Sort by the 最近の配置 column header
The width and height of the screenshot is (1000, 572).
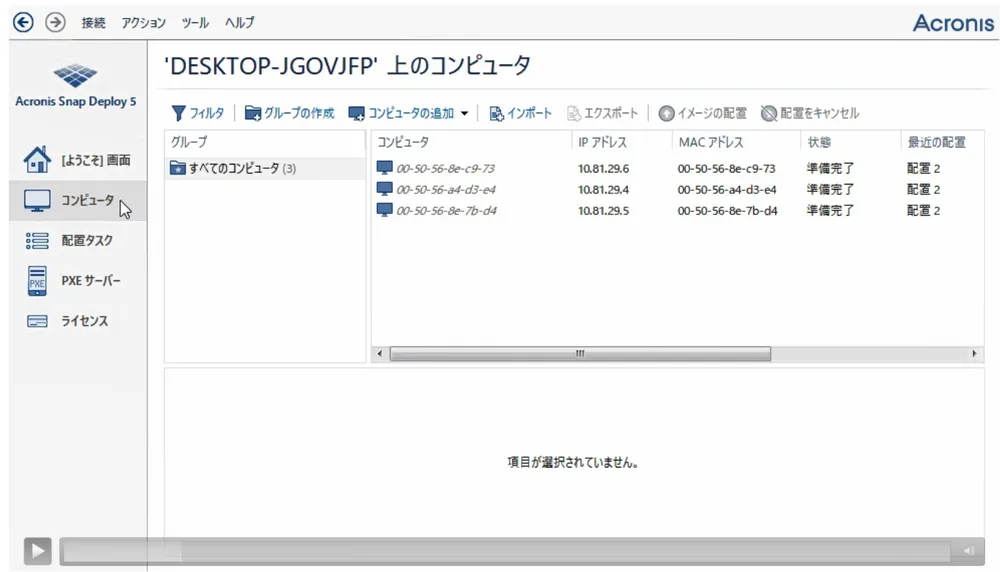[x=943, y=142]
